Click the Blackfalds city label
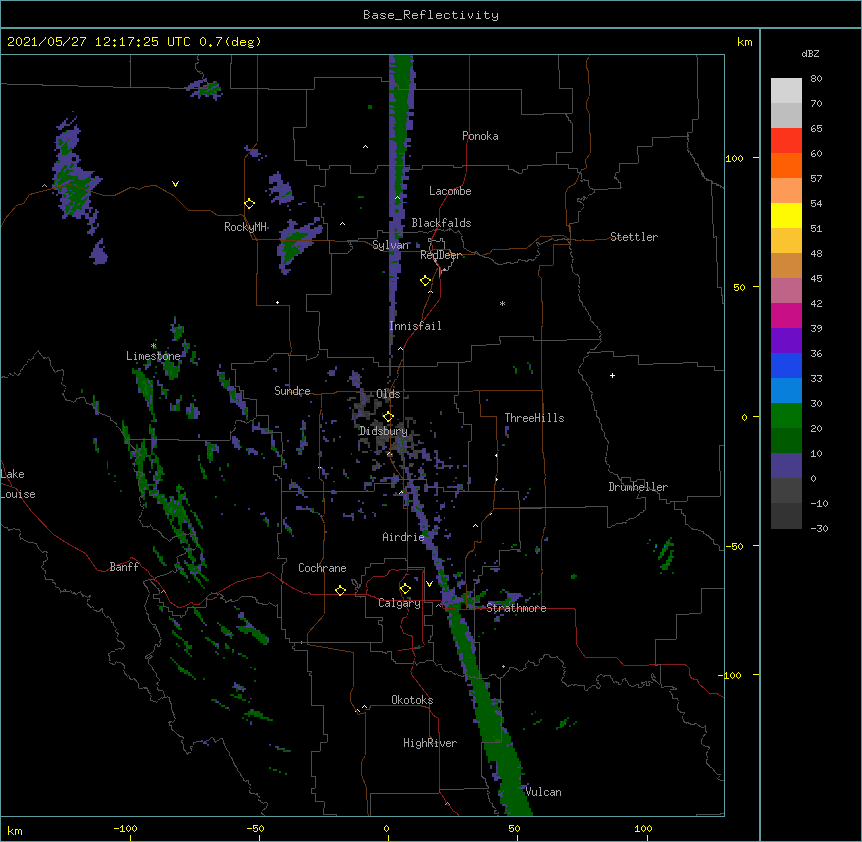The image size is (862, 842). [x=441, y=223]
